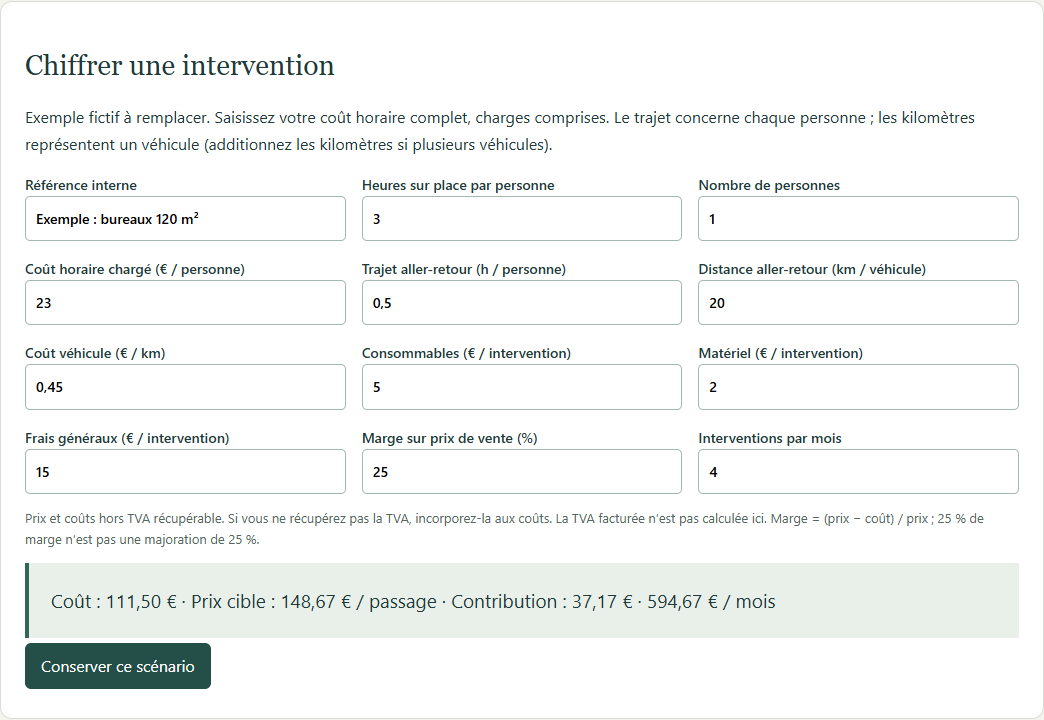Click the Frais généraux (€ / intervention) label

pyautogui.click(x=127, y=438)
